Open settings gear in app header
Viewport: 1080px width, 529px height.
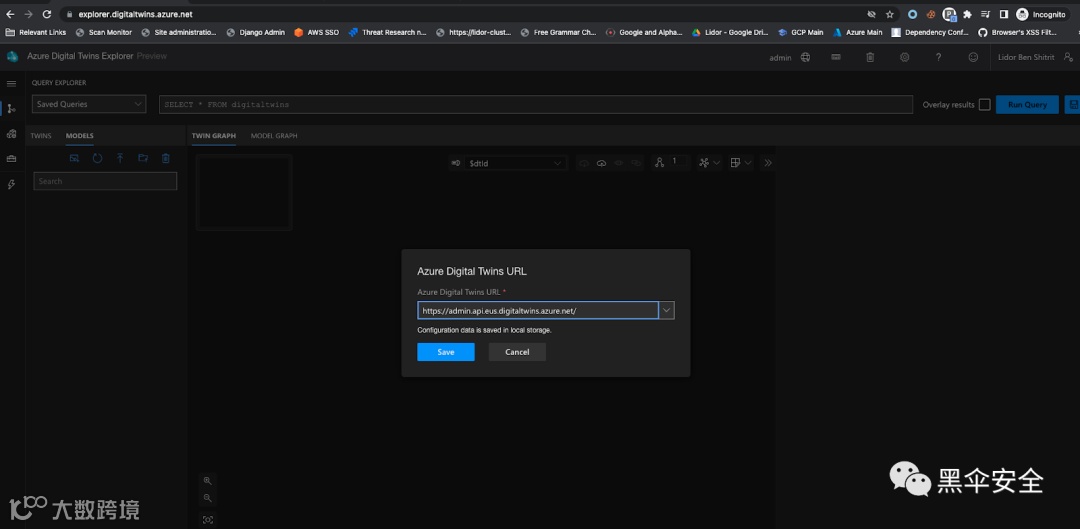click(x=904, y=57)
